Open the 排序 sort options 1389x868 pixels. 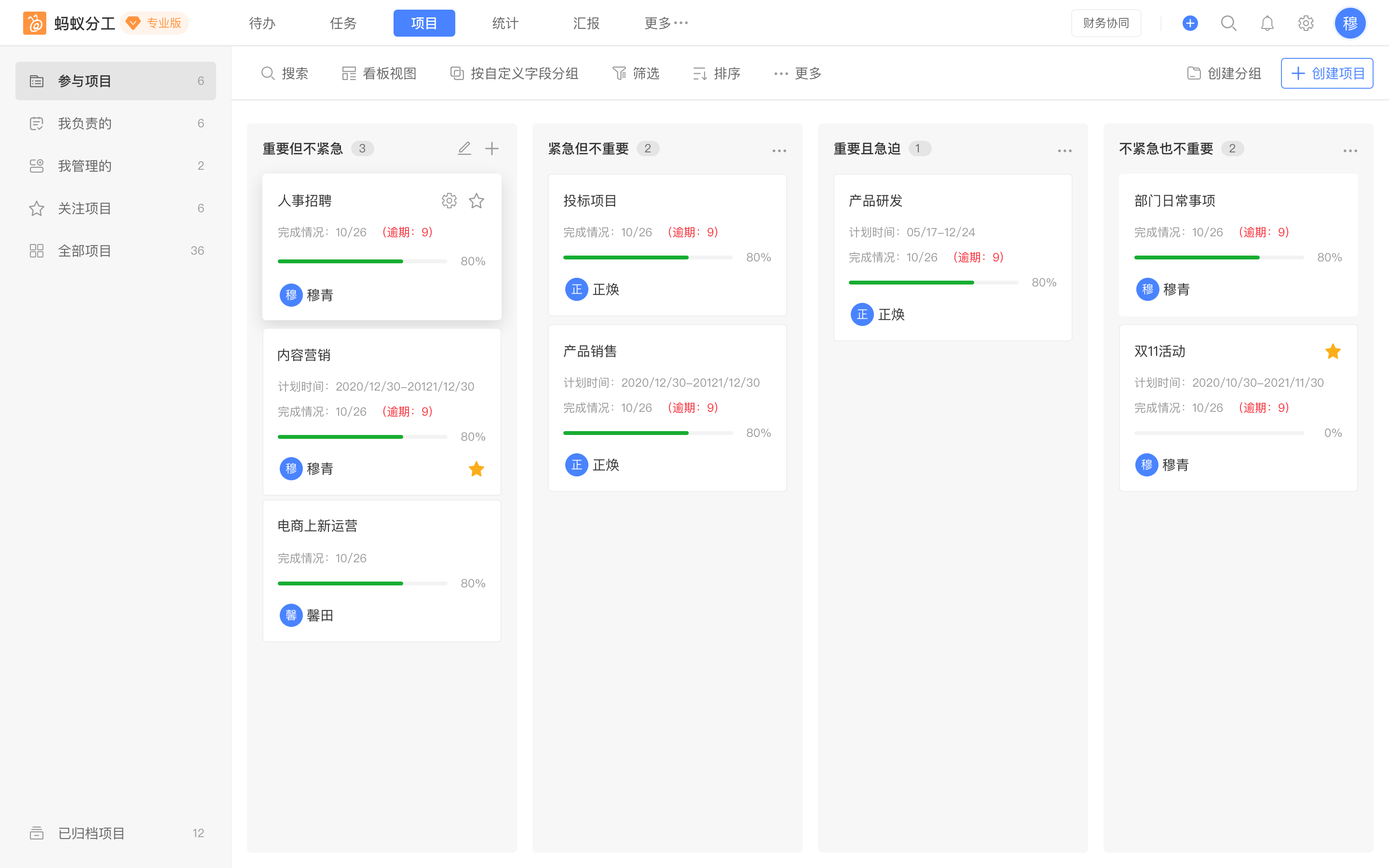[x=716, y=73]
